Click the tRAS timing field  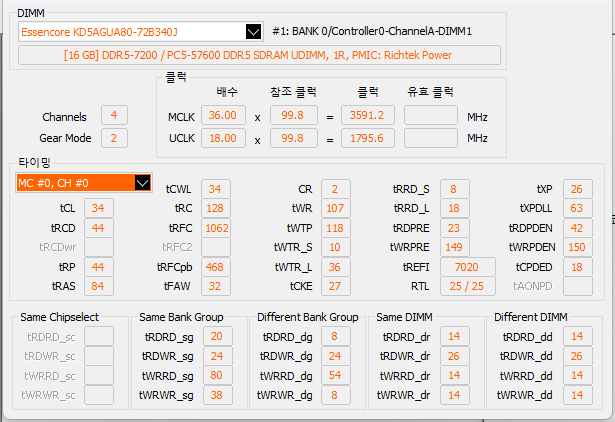tap(97, 286)
